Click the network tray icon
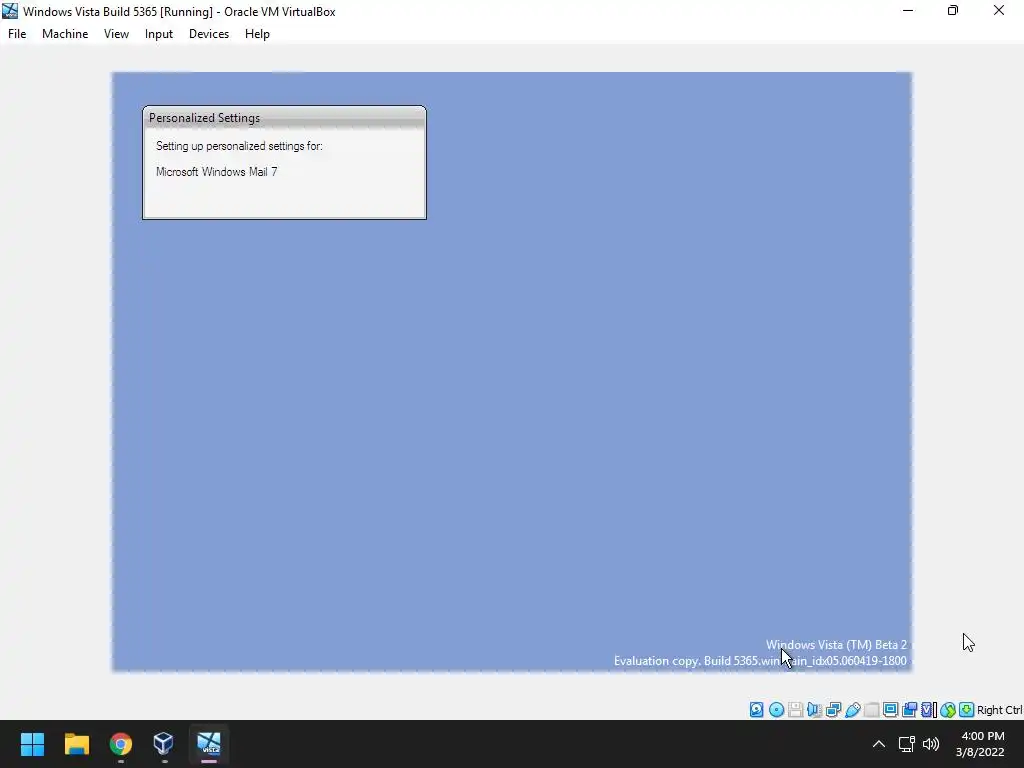 tap(906, 744)
